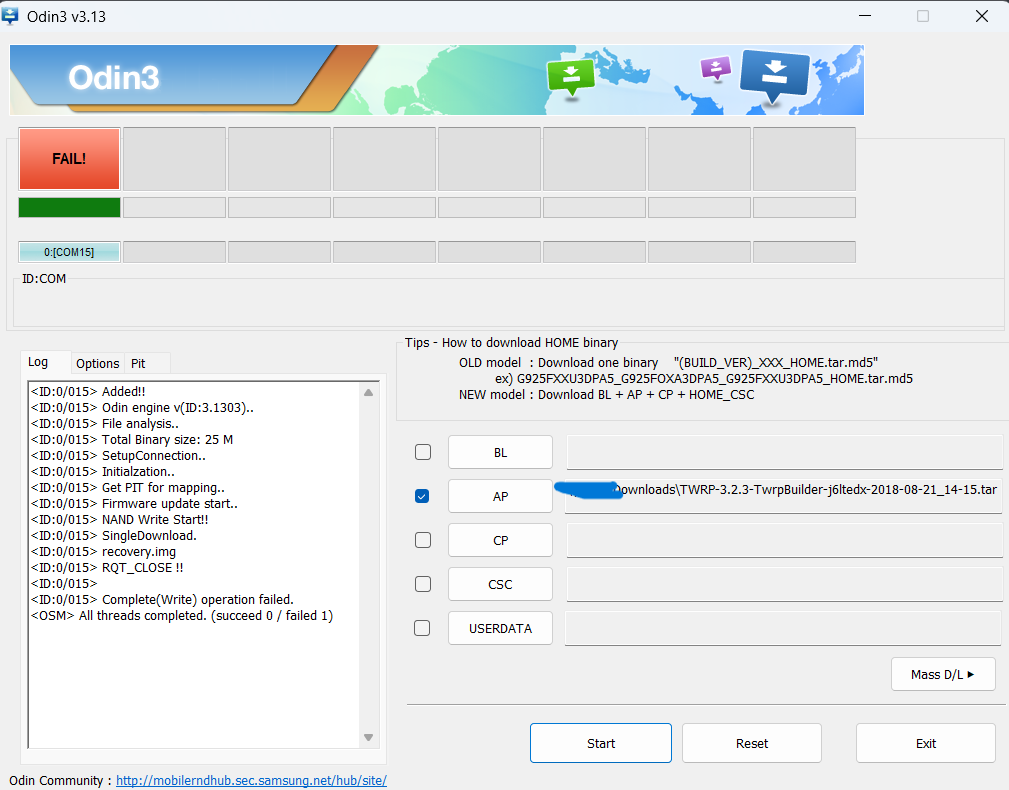Click log line "NAND Write Start!!"

(x=120, y=520)
